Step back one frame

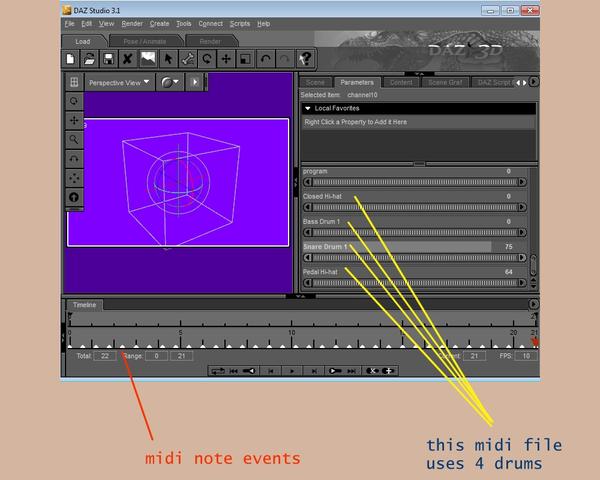(271, 371)
